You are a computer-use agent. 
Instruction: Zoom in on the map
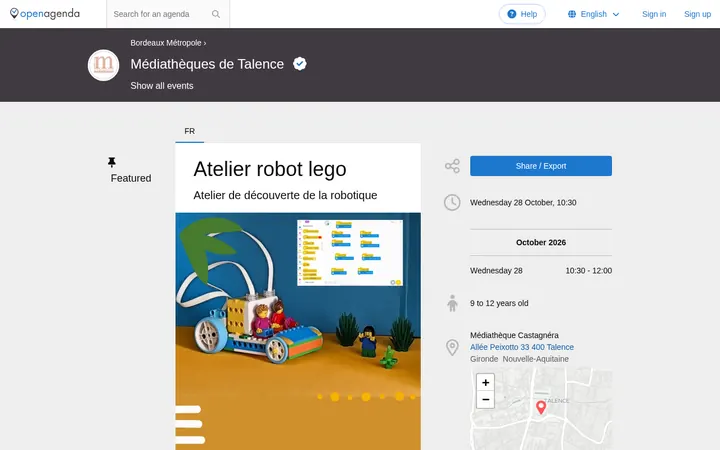pos(485,382)
